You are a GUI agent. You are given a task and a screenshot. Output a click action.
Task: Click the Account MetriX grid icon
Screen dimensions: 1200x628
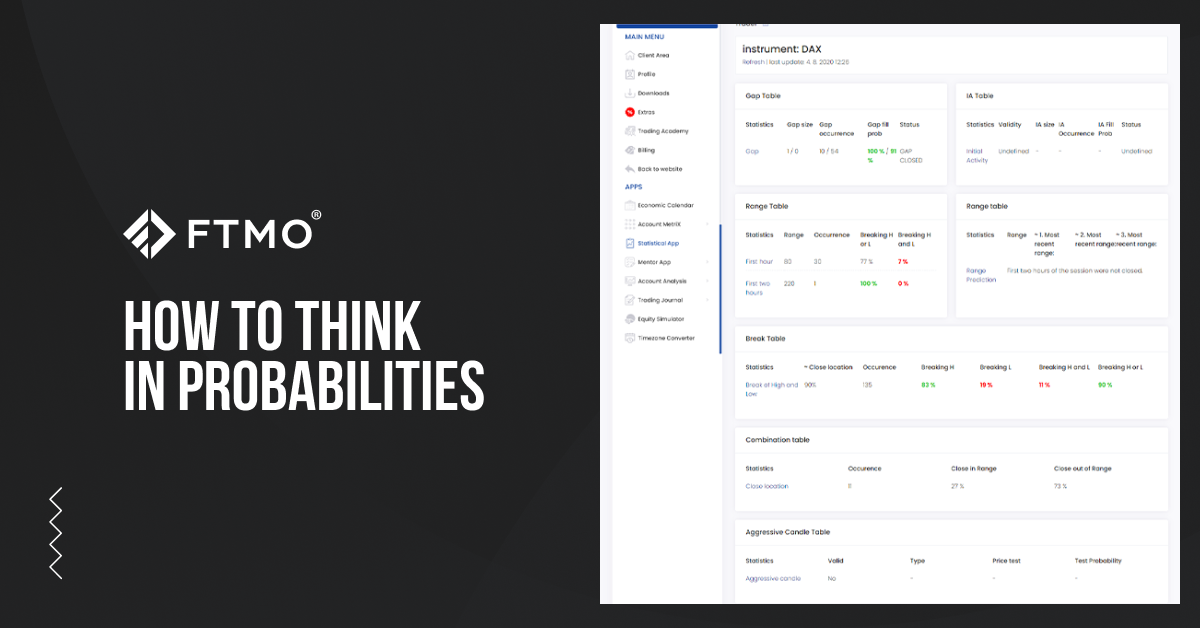coord(631,223)
